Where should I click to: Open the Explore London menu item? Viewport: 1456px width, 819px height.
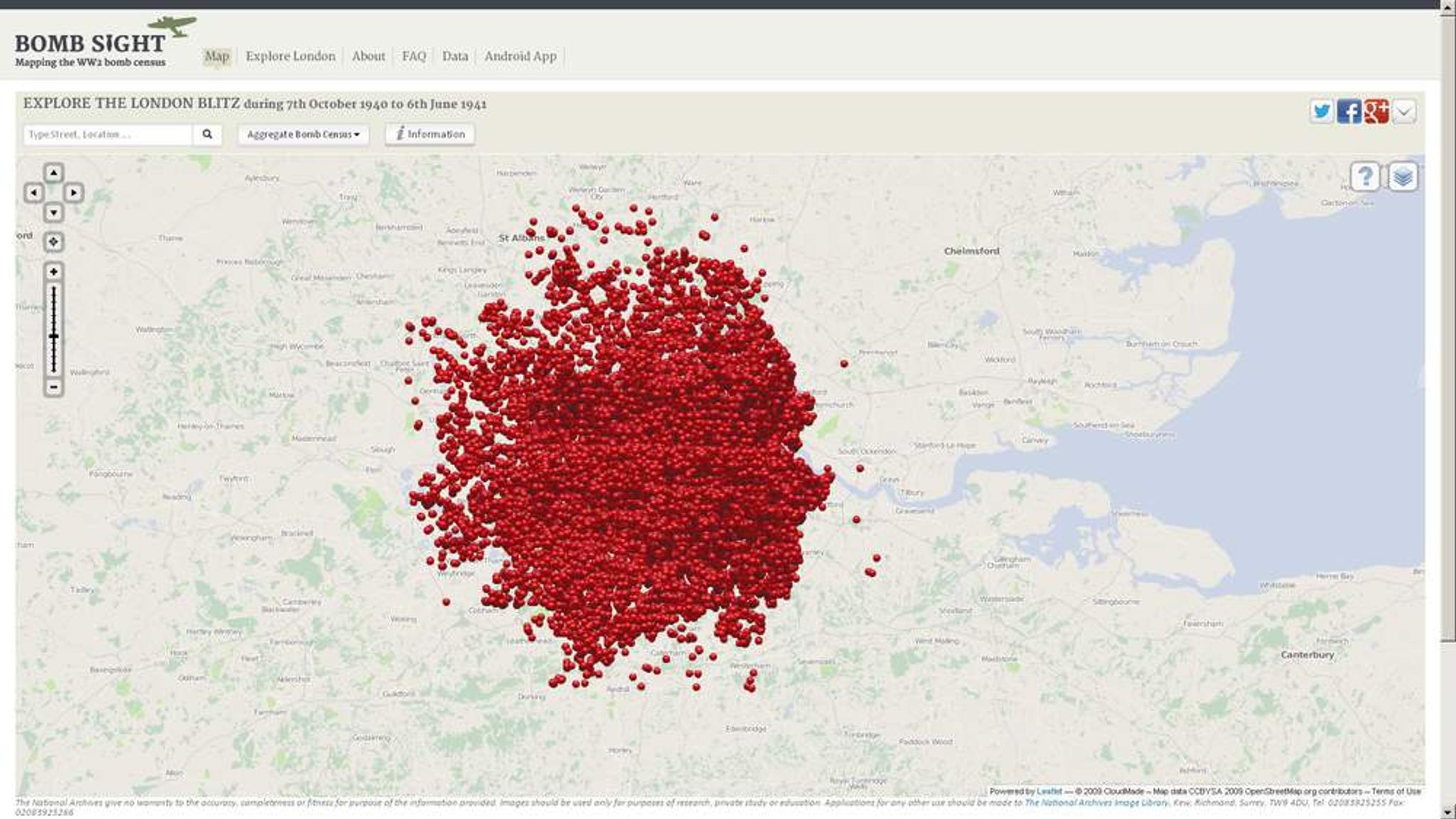(x=290, y=56)
